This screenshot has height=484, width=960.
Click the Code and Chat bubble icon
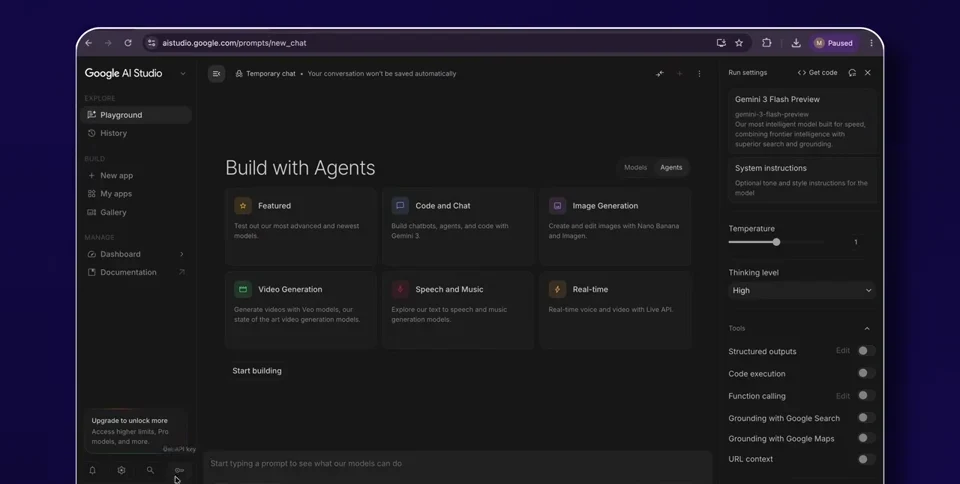coord(400,206)
